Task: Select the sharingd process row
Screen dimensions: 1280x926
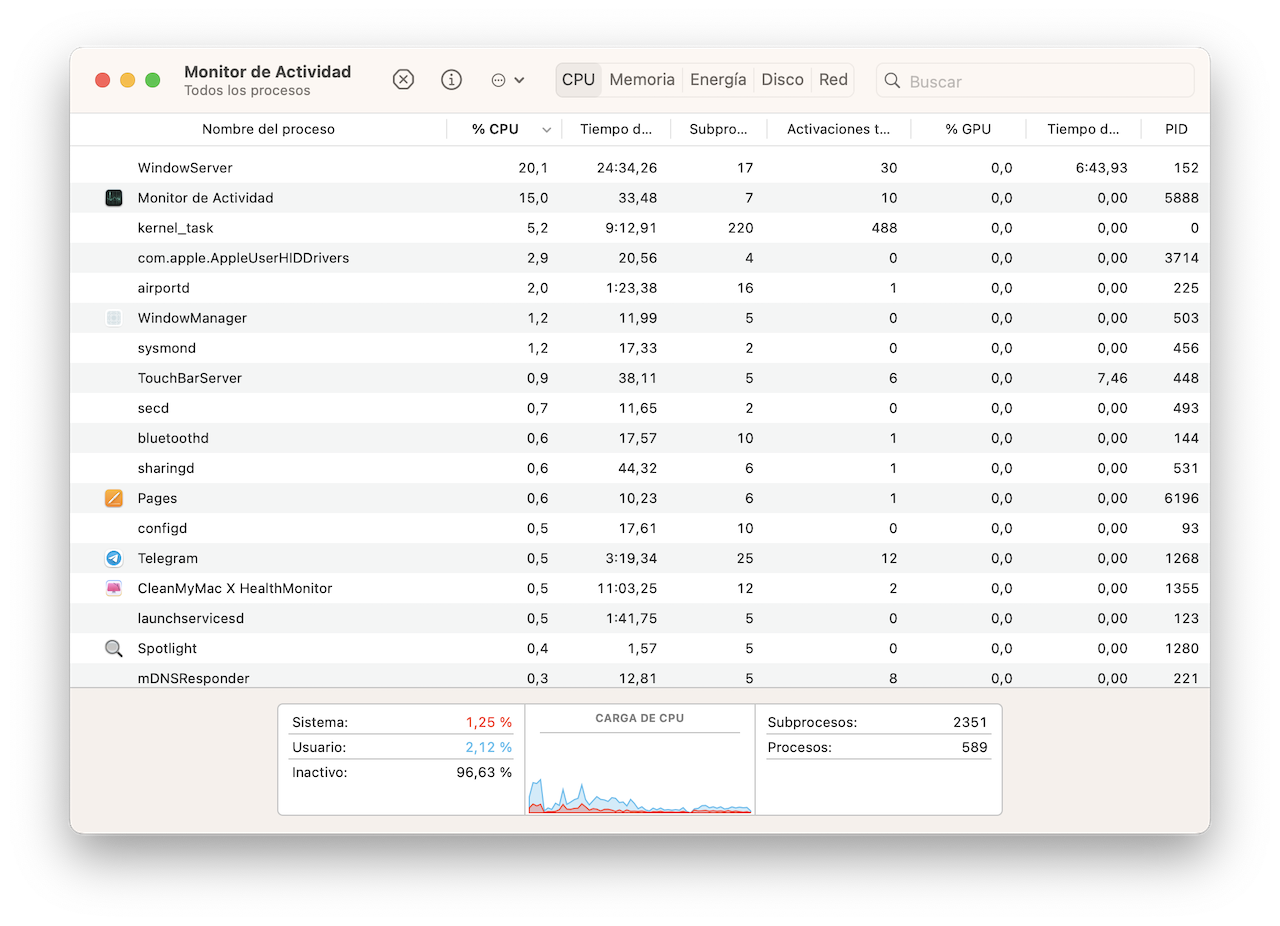Action: (x=640, y=468)
